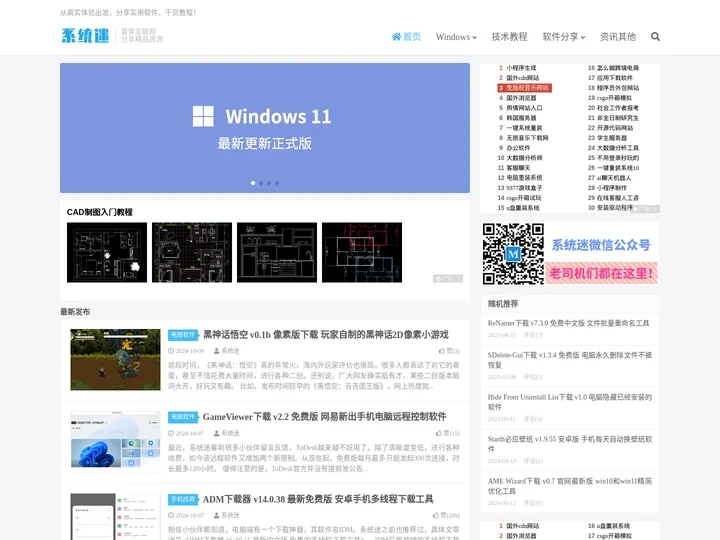Click ad list item 电脑重装系统
Image resolution: width=720 pixels, height=540 pixels.
coord(524,178)
